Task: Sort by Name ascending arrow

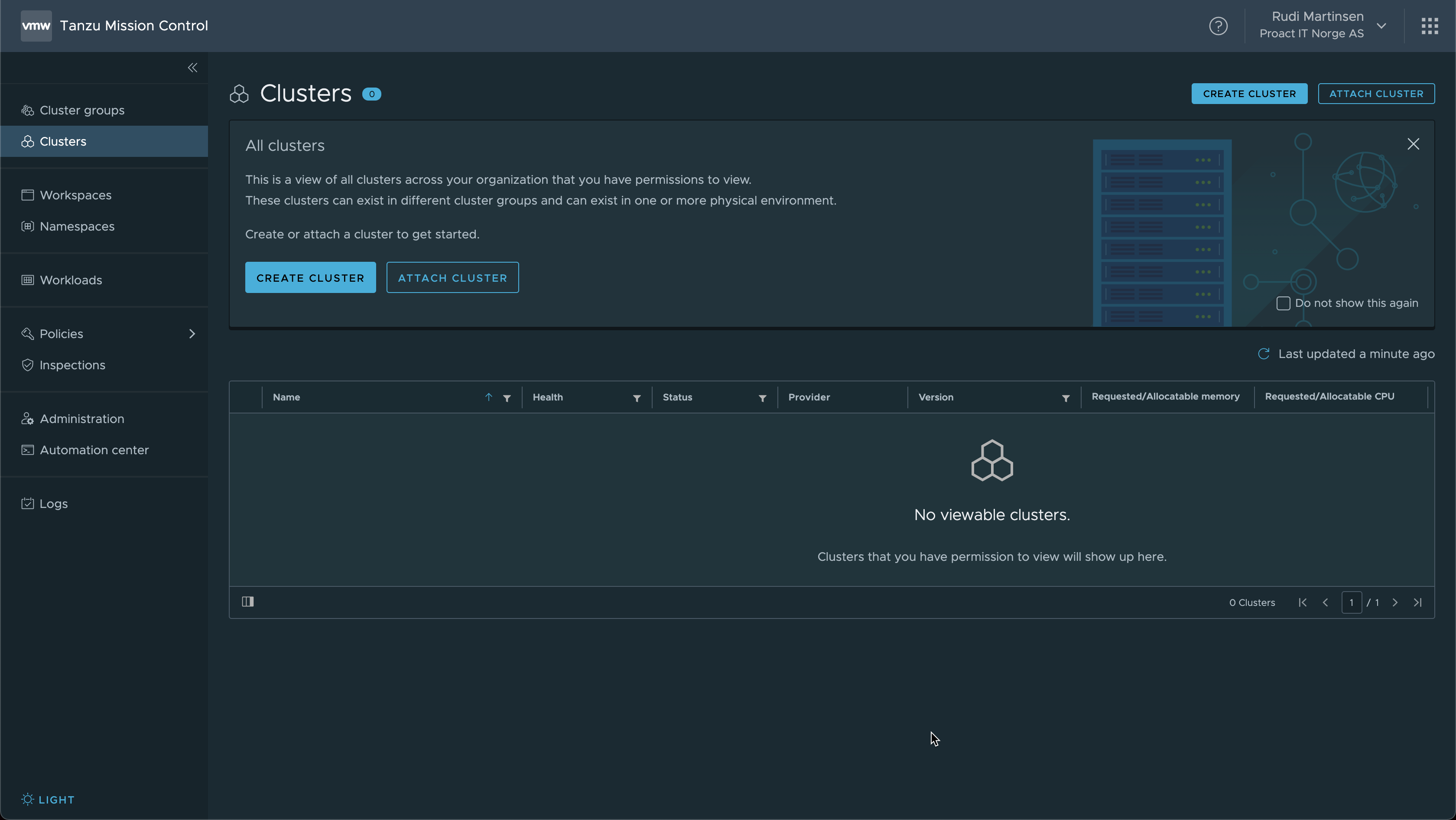Action: (x=489, y=397)
